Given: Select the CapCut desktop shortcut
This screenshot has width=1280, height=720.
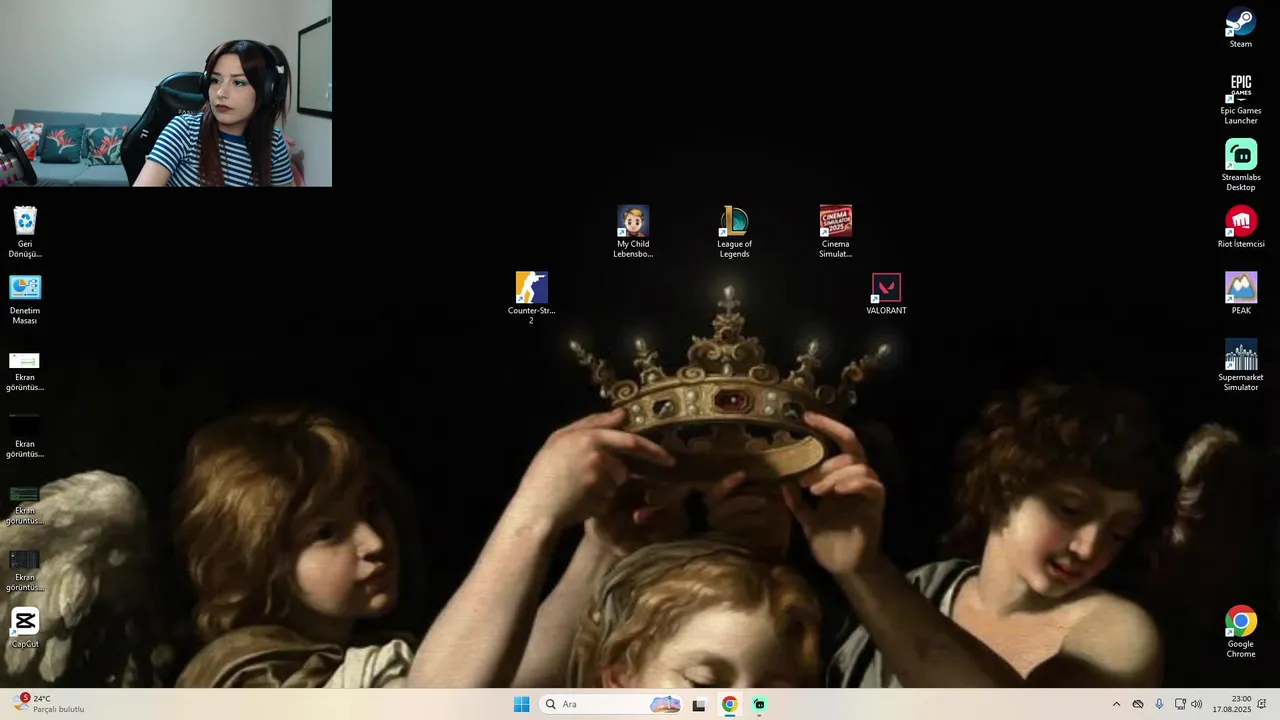Looking at the screenshot, I should tap(25, 628).
